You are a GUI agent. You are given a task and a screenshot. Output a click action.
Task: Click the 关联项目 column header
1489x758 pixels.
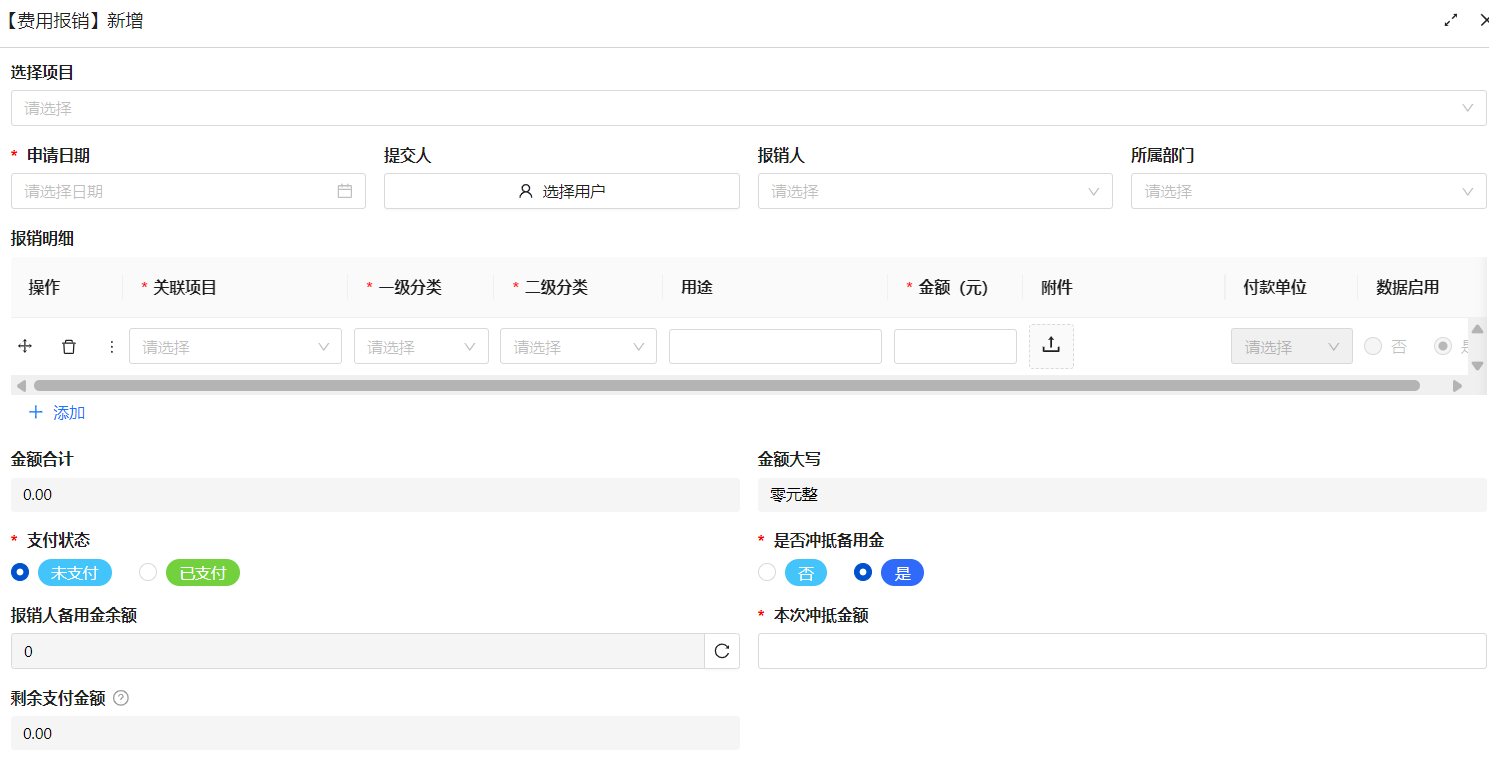pyautogui.click(x=185, y=287)
